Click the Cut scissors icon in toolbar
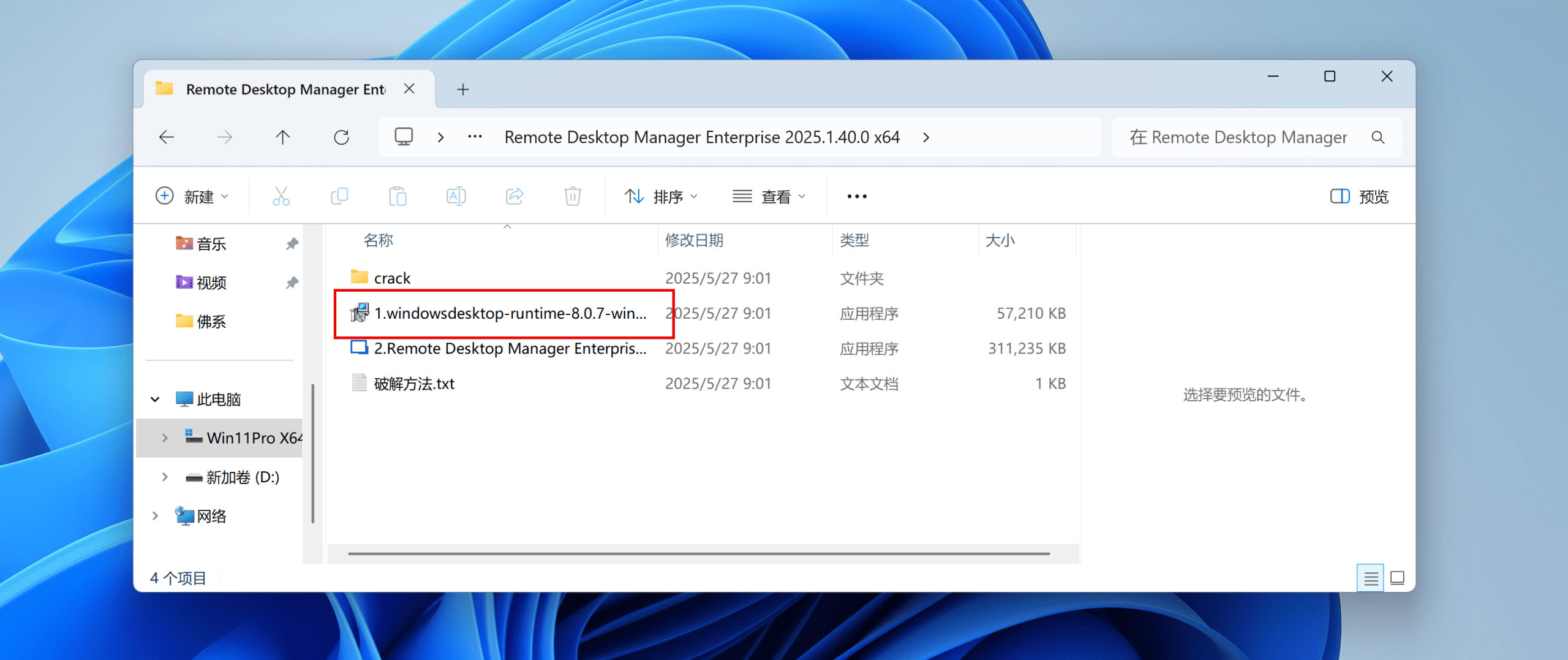The image size is (1568, 660). click(281, 196)
